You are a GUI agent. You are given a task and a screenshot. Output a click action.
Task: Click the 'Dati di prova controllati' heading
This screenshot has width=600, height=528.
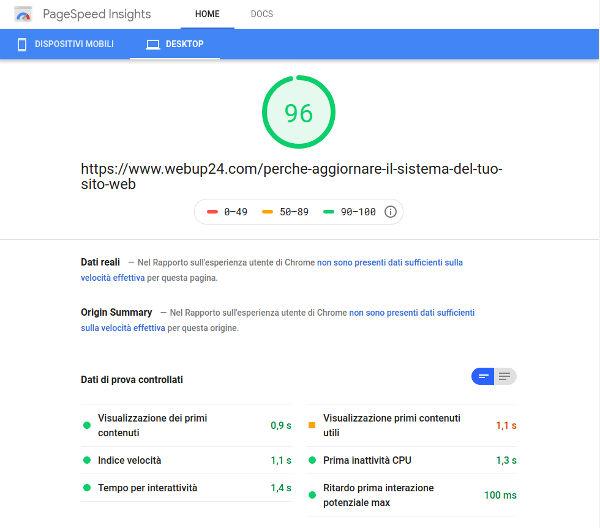click(x=132, y=380)
